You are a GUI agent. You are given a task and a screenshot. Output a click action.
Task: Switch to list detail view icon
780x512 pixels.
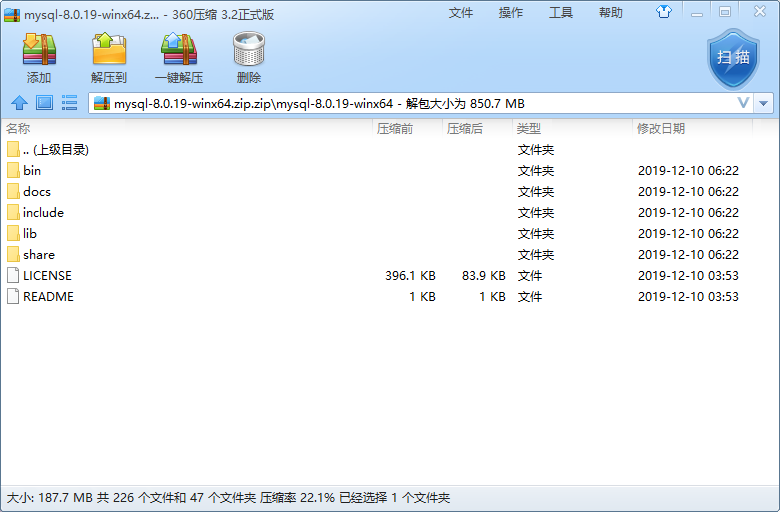pos(69,103)
